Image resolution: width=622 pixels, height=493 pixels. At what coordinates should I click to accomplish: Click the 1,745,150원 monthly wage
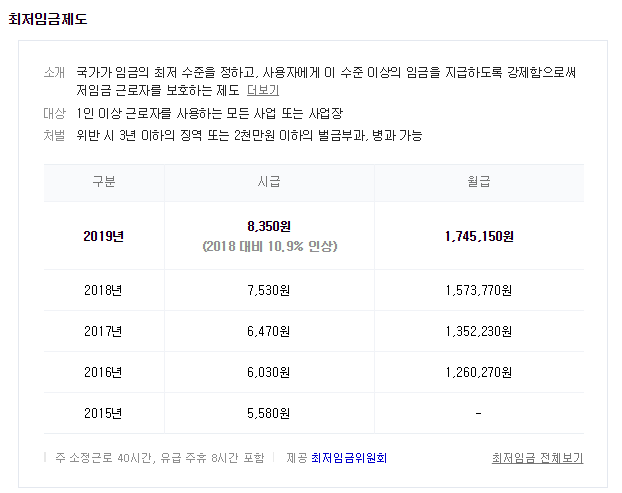coord(479,236)
